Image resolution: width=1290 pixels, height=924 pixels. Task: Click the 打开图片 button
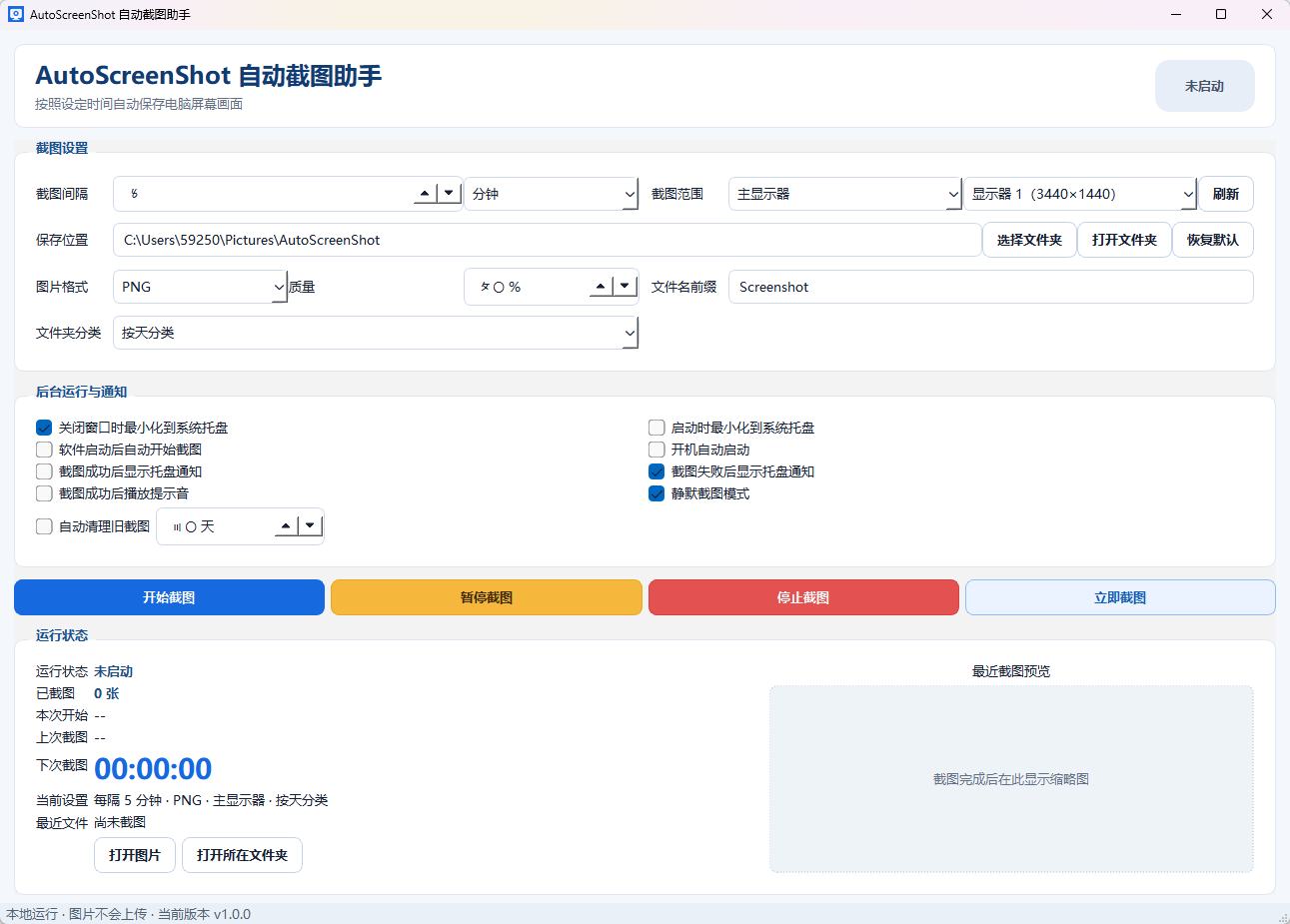(x=135, y=855)
